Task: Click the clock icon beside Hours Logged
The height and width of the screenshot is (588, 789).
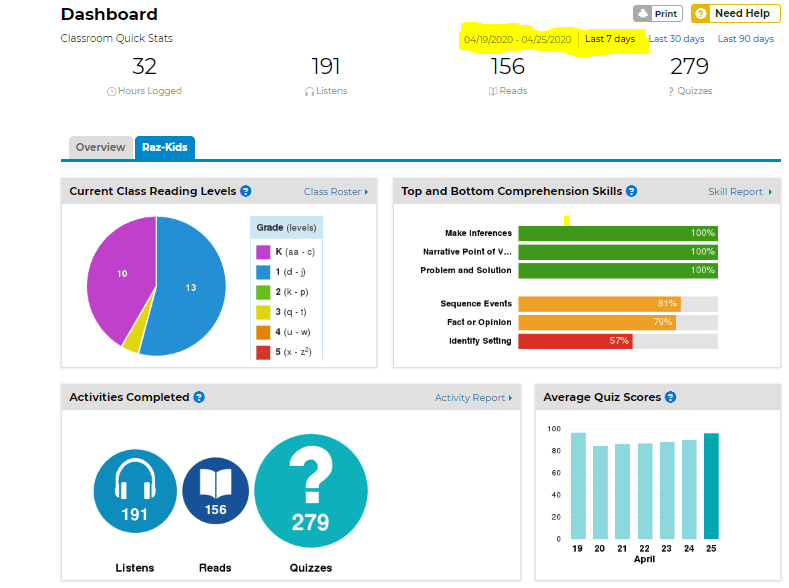Action: 112,92
